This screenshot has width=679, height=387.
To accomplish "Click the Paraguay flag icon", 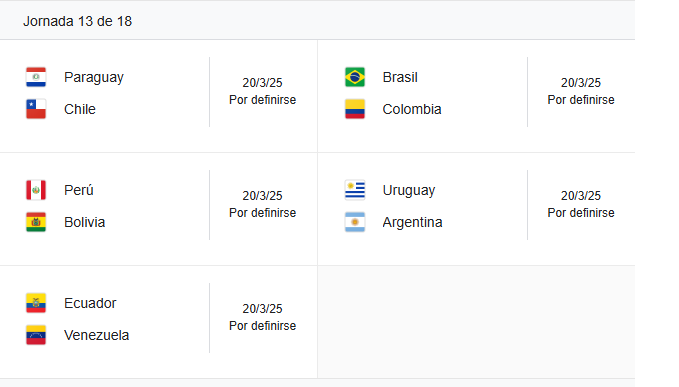I will [x=36, y=77].
